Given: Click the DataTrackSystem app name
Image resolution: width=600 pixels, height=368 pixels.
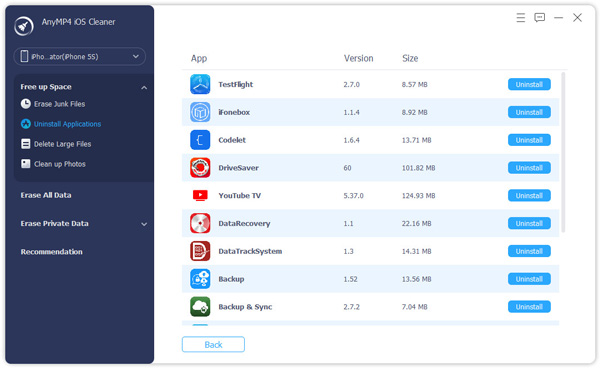Looking at the screenshot, I should pos(250,251).
